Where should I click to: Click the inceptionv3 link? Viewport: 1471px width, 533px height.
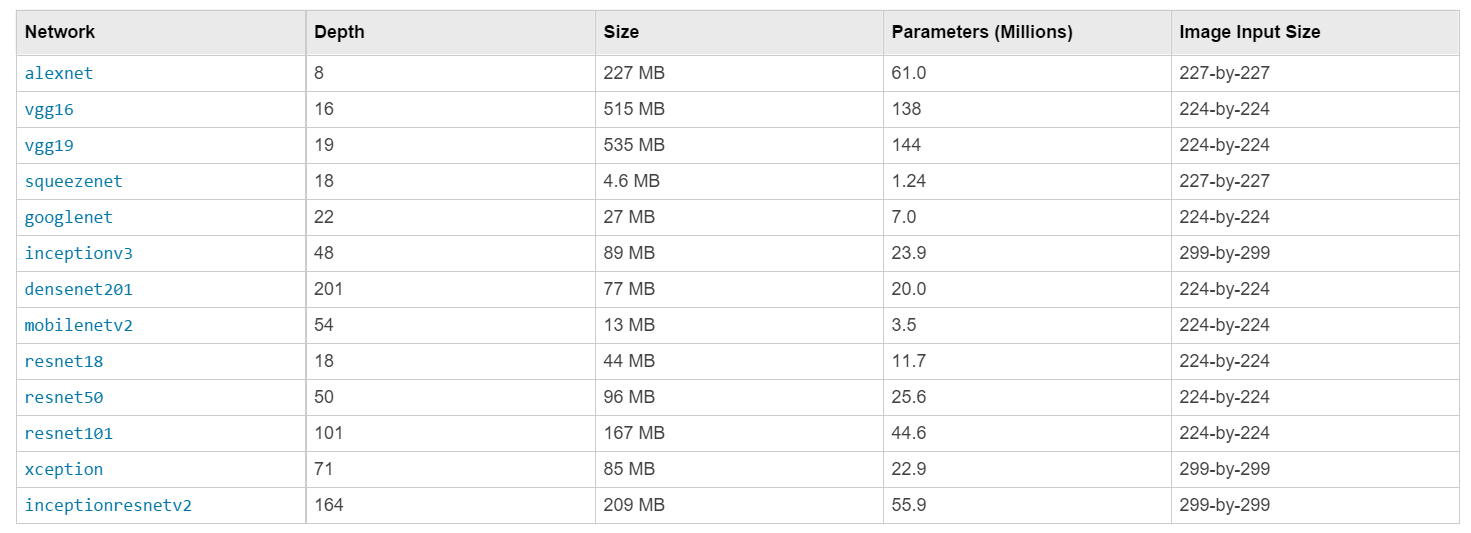[78, 253]
